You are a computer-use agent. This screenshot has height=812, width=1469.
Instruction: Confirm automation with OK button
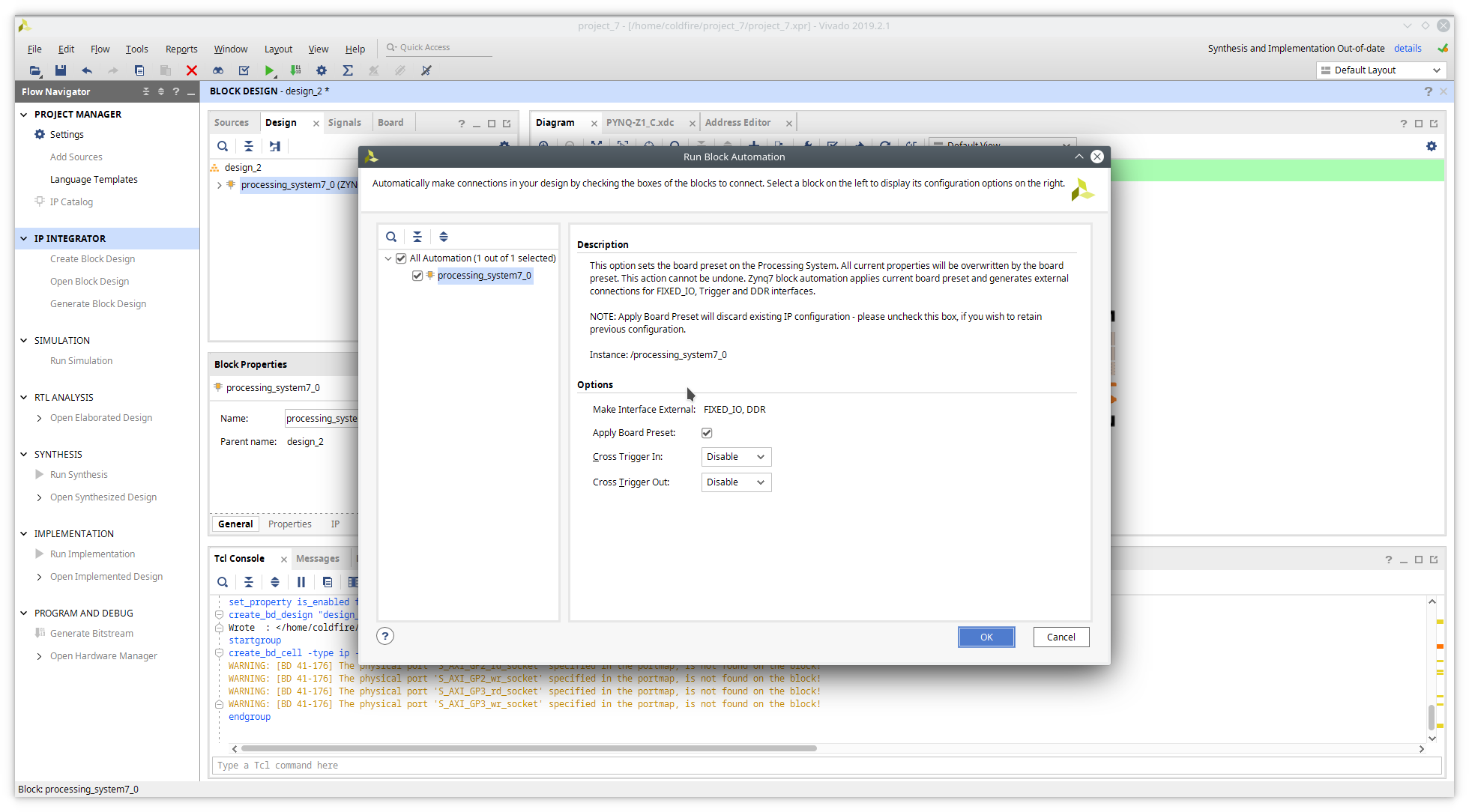click(986, 637)
